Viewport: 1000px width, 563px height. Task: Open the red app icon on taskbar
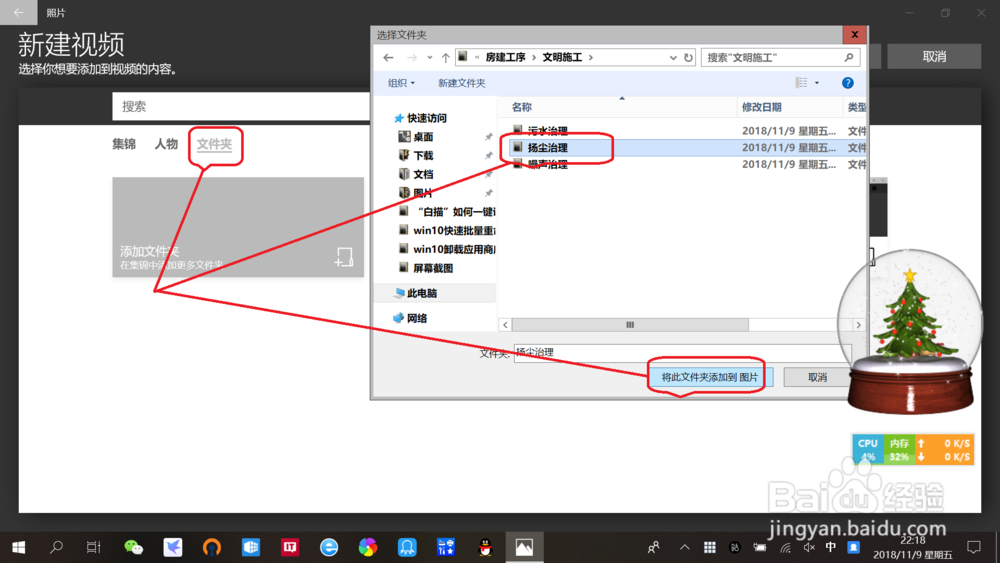click(290, 547)
